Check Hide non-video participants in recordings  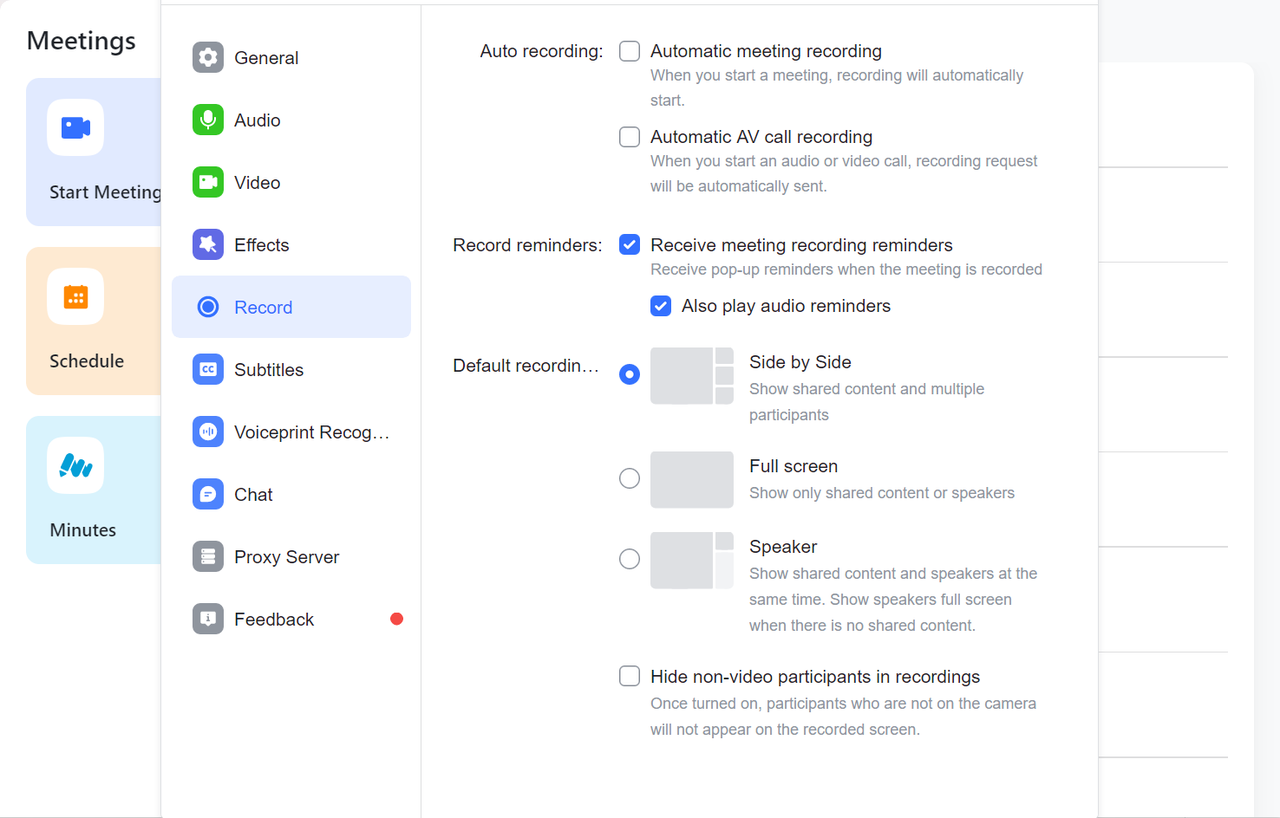click(629, 677)
